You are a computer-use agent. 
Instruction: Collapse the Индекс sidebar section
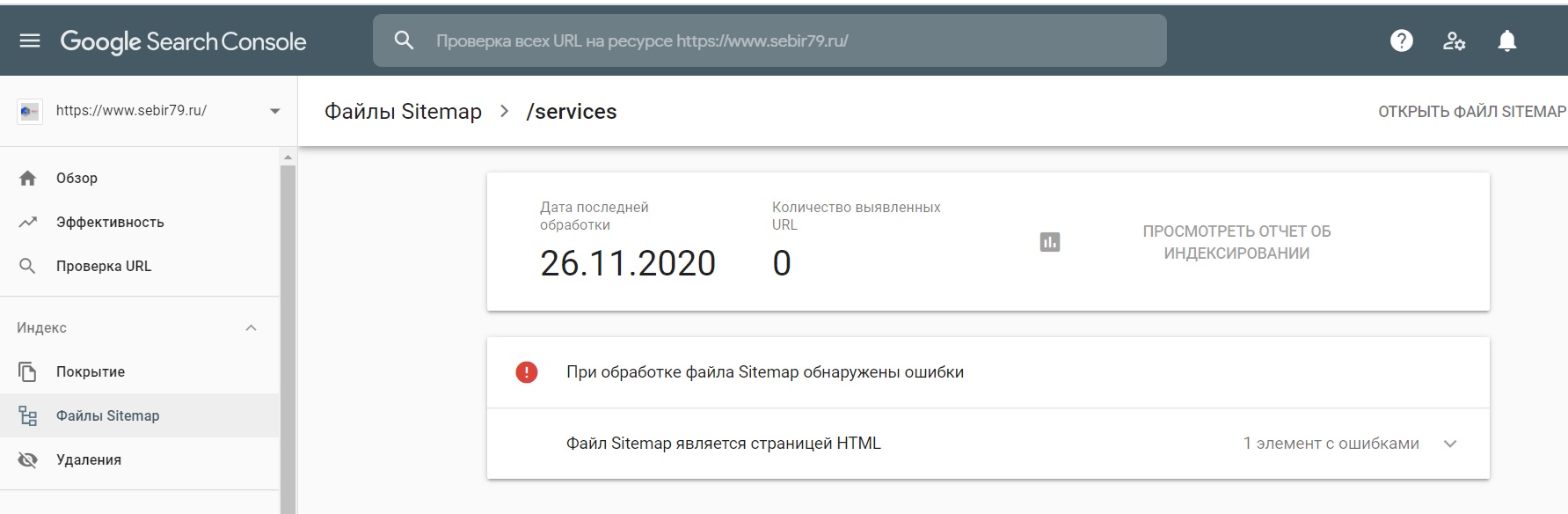point(251,328)
